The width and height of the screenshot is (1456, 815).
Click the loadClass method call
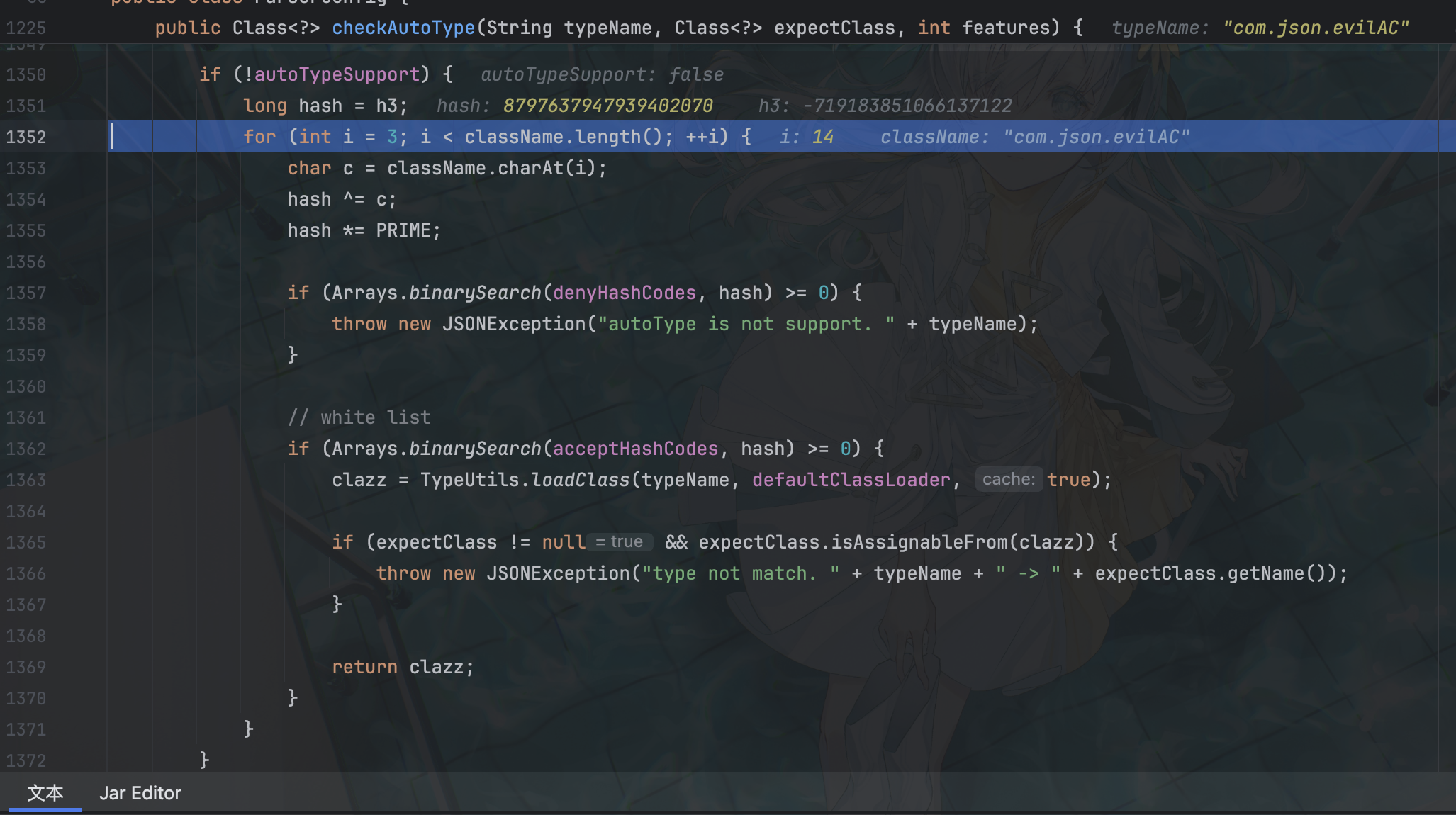(580, 480)
